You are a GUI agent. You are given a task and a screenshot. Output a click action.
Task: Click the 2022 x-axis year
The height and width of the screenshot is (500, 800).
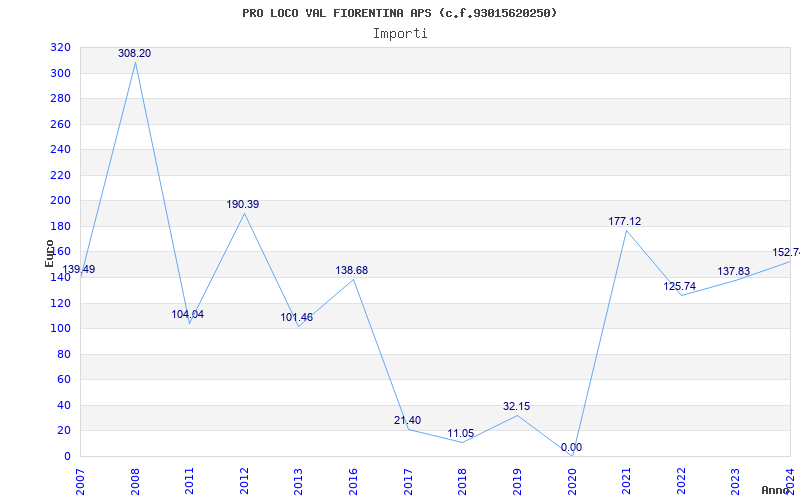(x=681, y=481)
